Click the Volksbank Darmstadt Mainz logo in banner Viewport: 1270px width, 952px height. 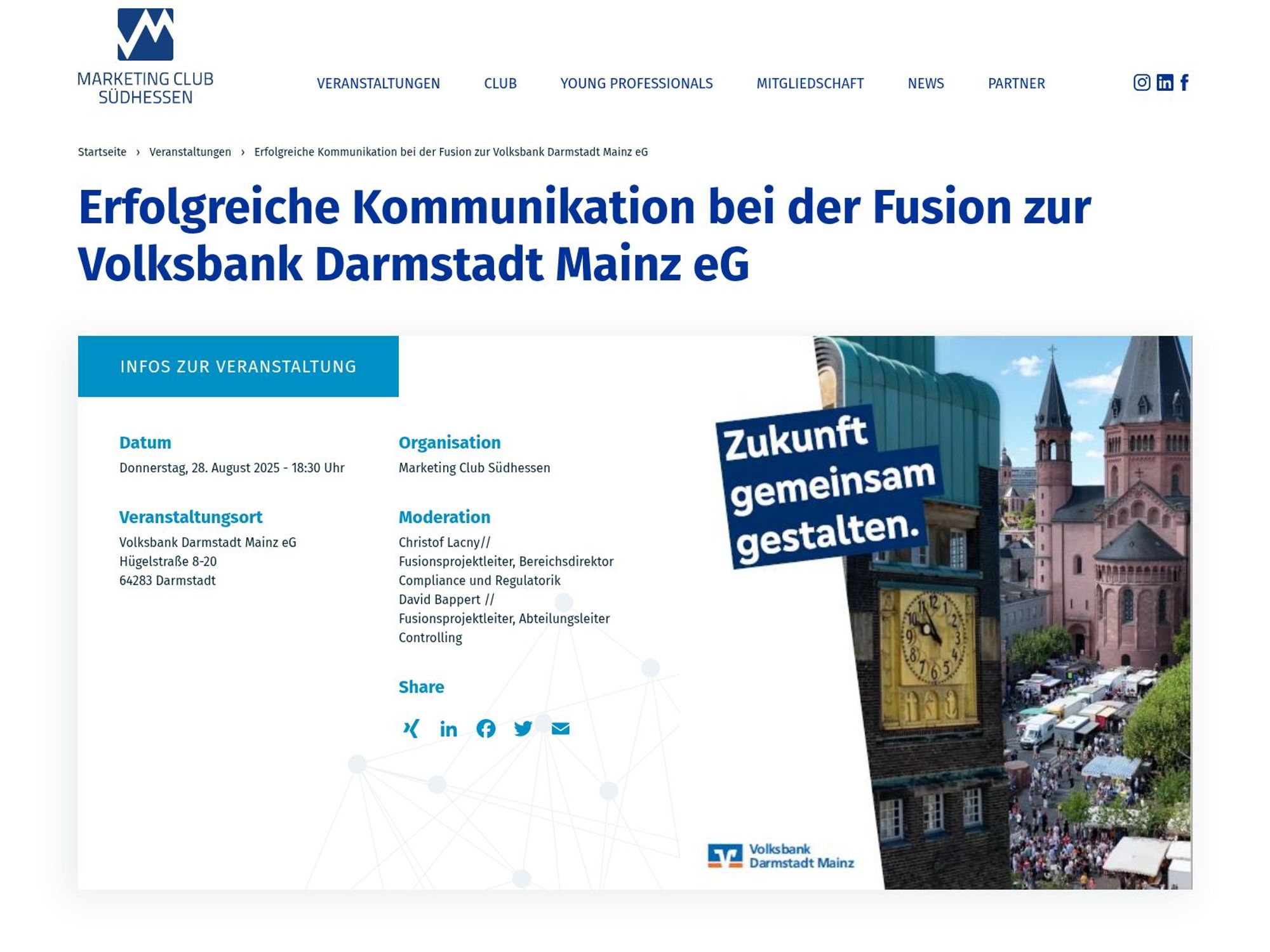tap(781, 856)
